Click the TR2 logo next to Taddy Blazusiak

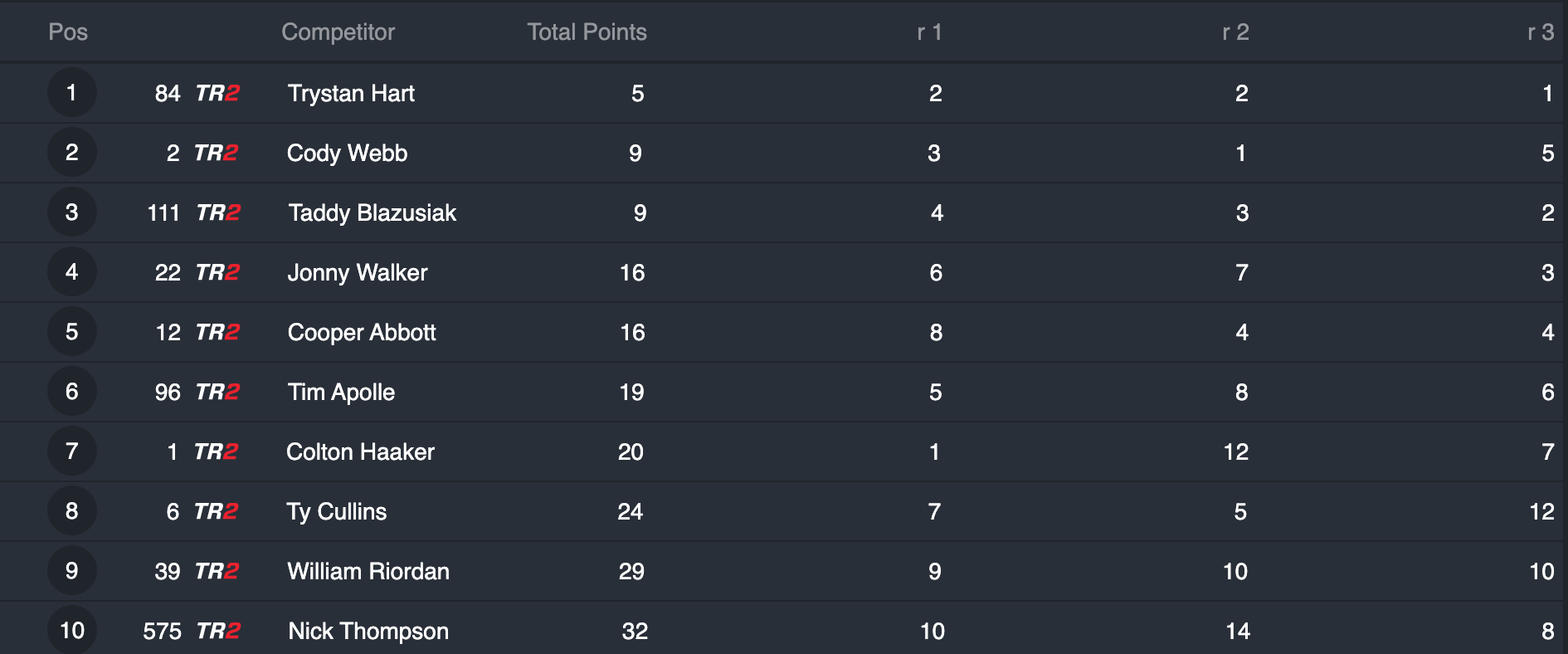[x=218, y=212]
